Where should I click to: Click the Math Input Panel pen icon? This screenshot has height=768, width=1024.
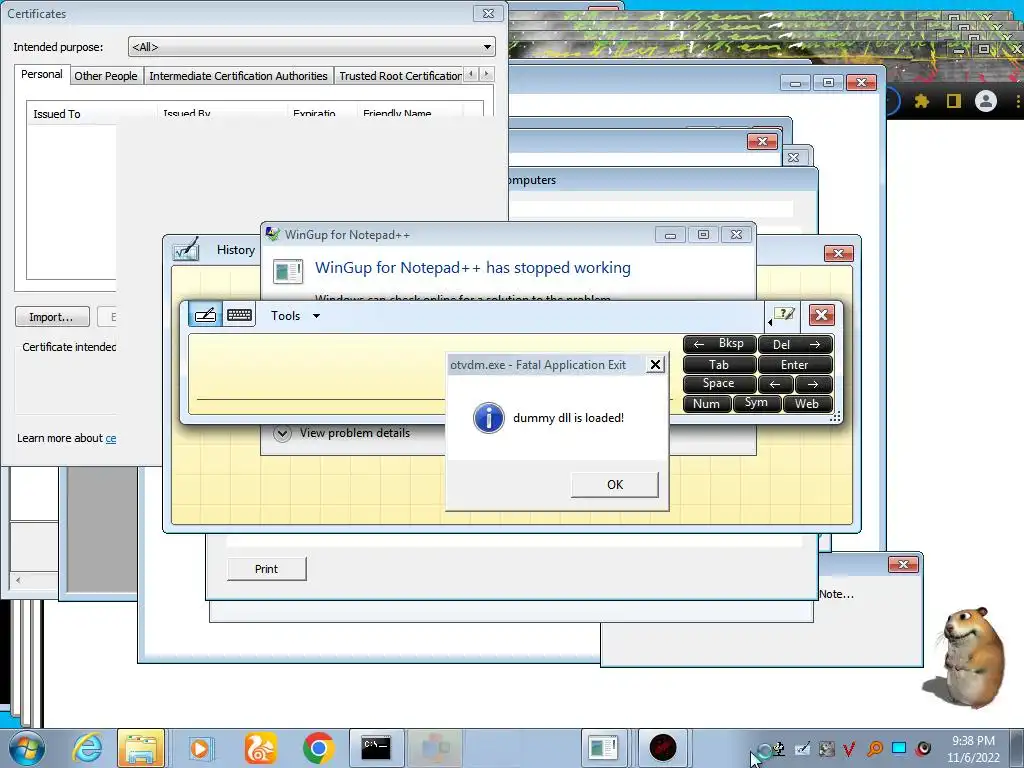coord(186,249)
